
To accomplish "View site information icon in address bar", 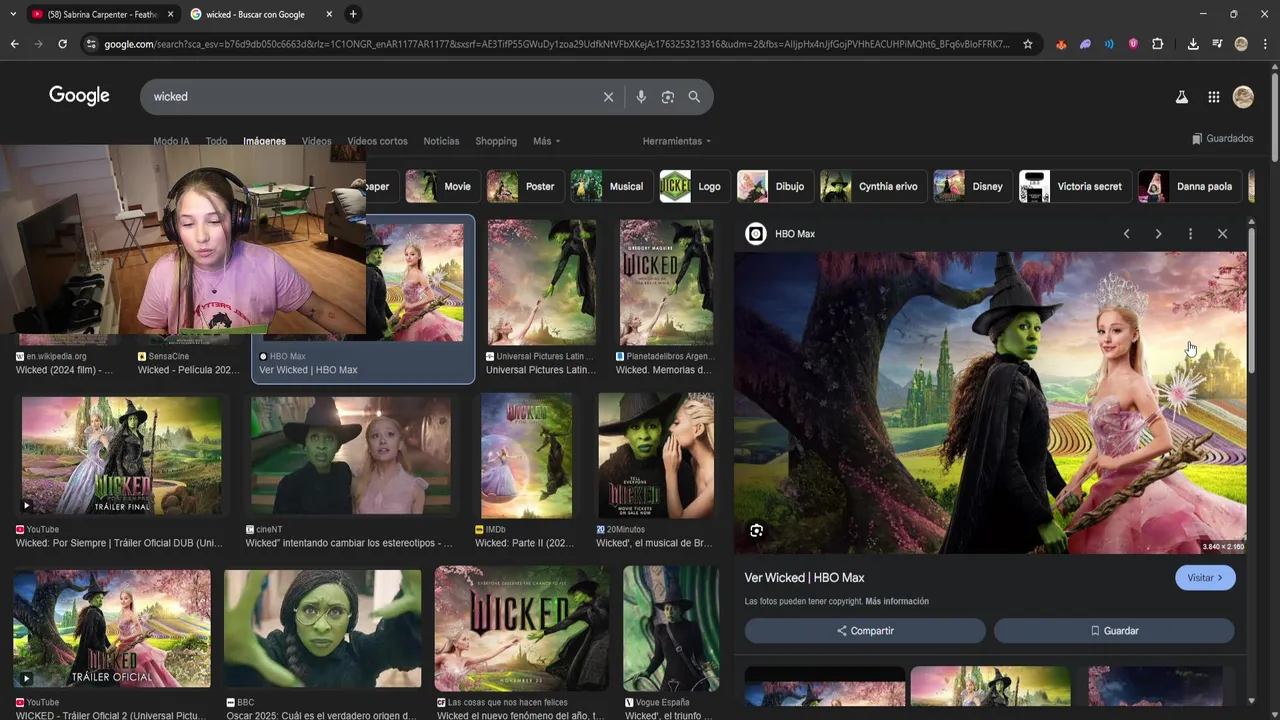I will point(91,44).
